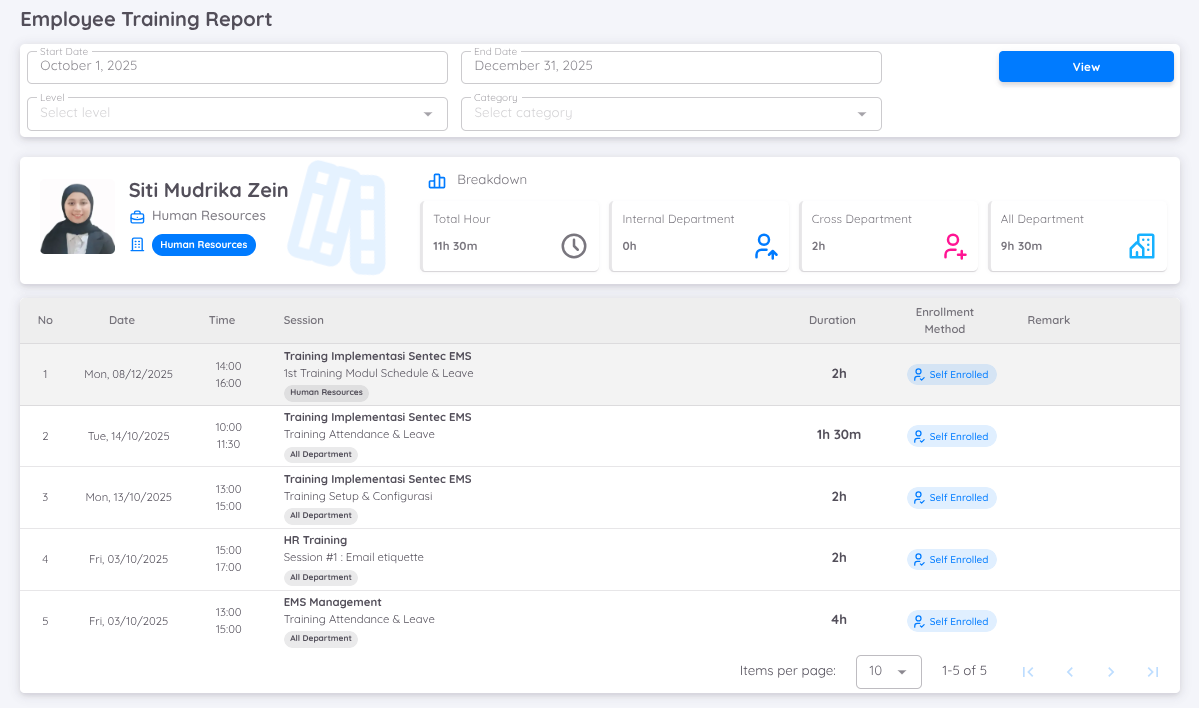Click the building icon above the department chip

(x=137, y=244)
